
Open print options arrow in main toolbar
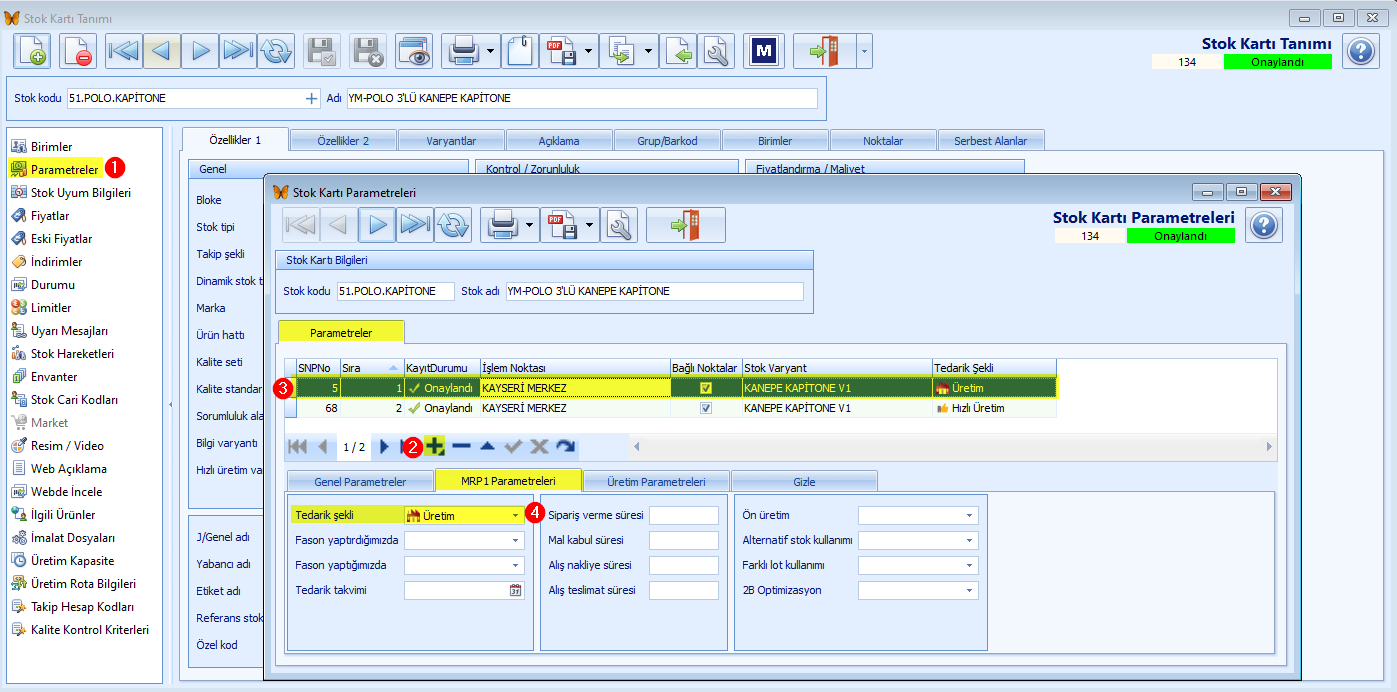pyautogui.click(x=491, y=51)
